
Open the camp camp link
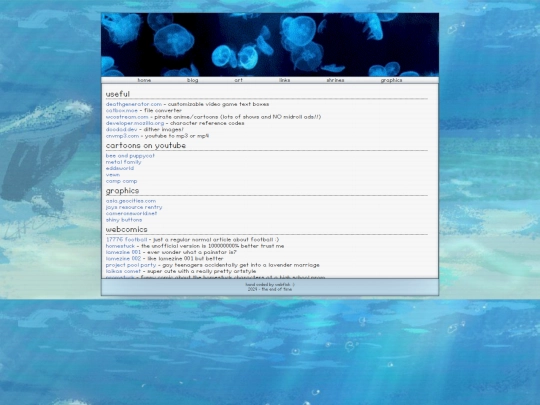[122, 181]
